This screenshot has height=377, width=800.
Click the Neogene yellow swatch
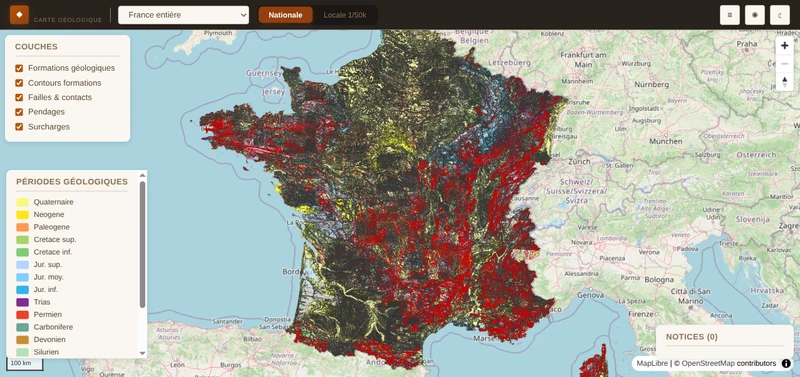22,215
